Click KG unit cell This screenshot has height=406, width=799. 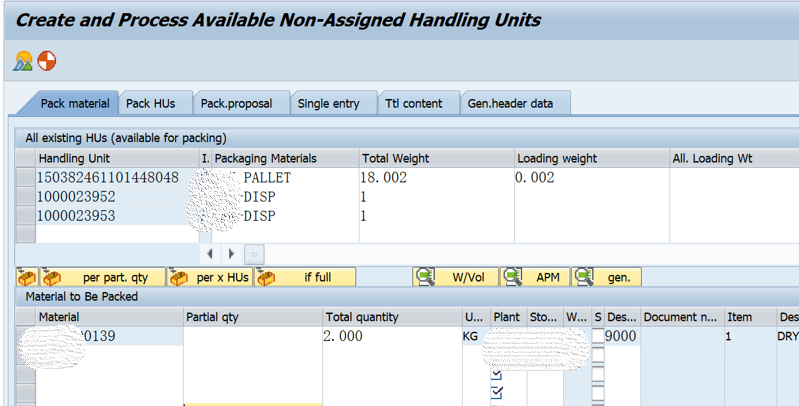pos(475,336)
